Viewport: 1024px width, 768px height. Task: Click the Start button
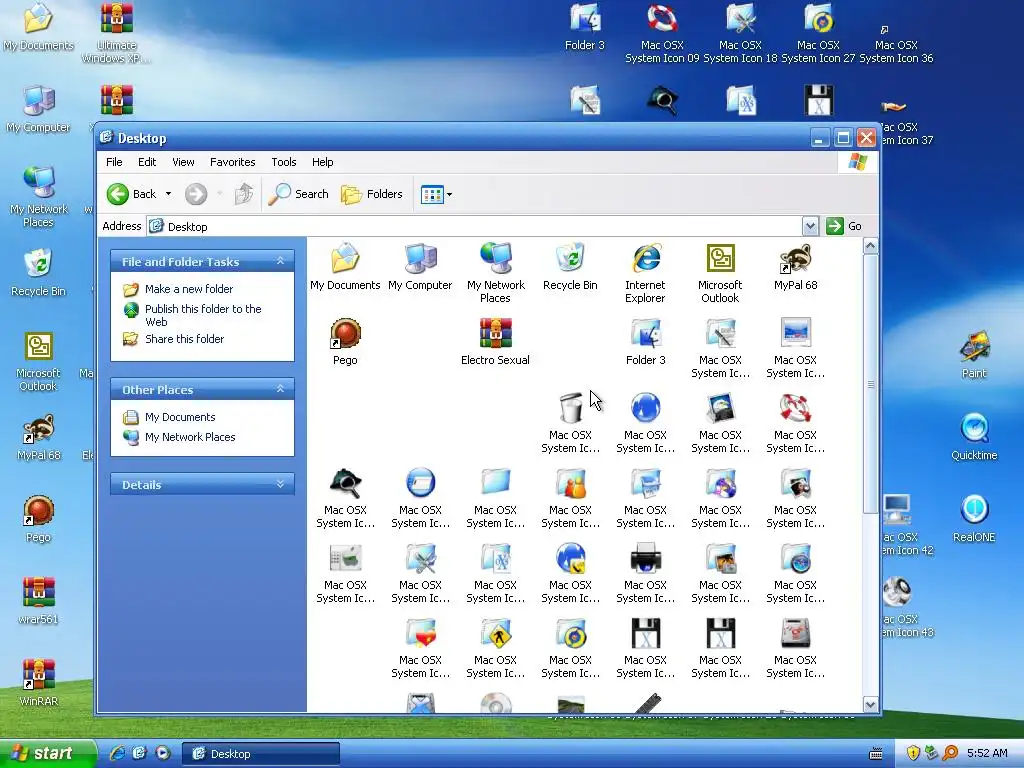[x=47, y=754]
